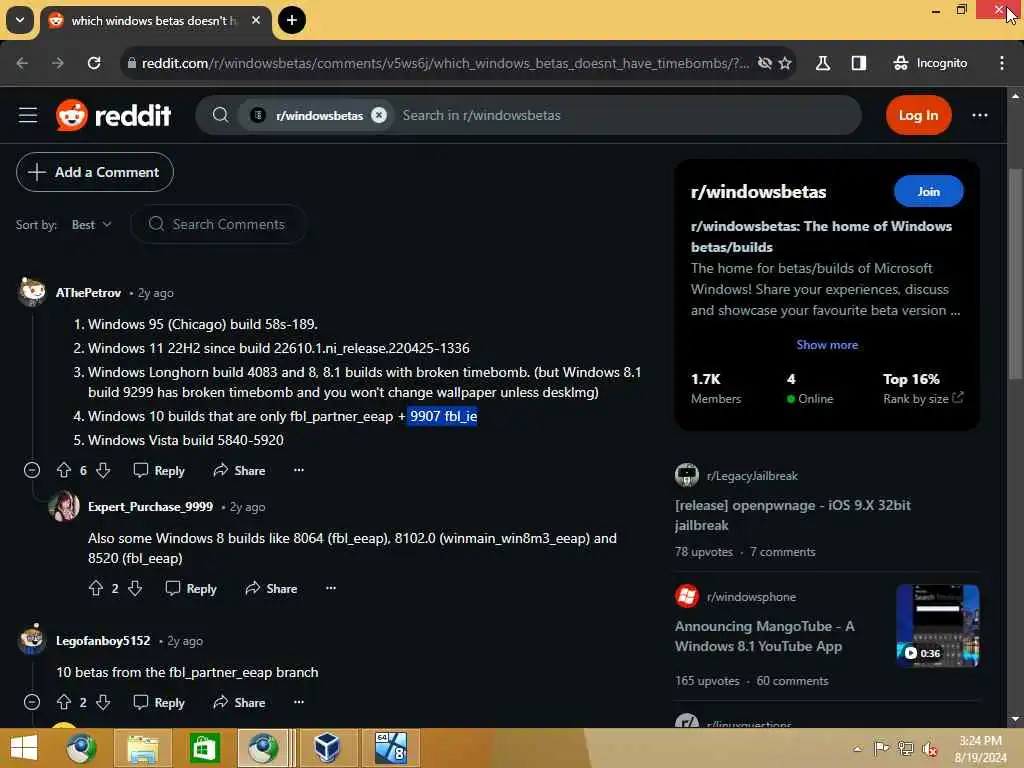Open the openpwnage iOS 9.X post

[x=792, y=515]
